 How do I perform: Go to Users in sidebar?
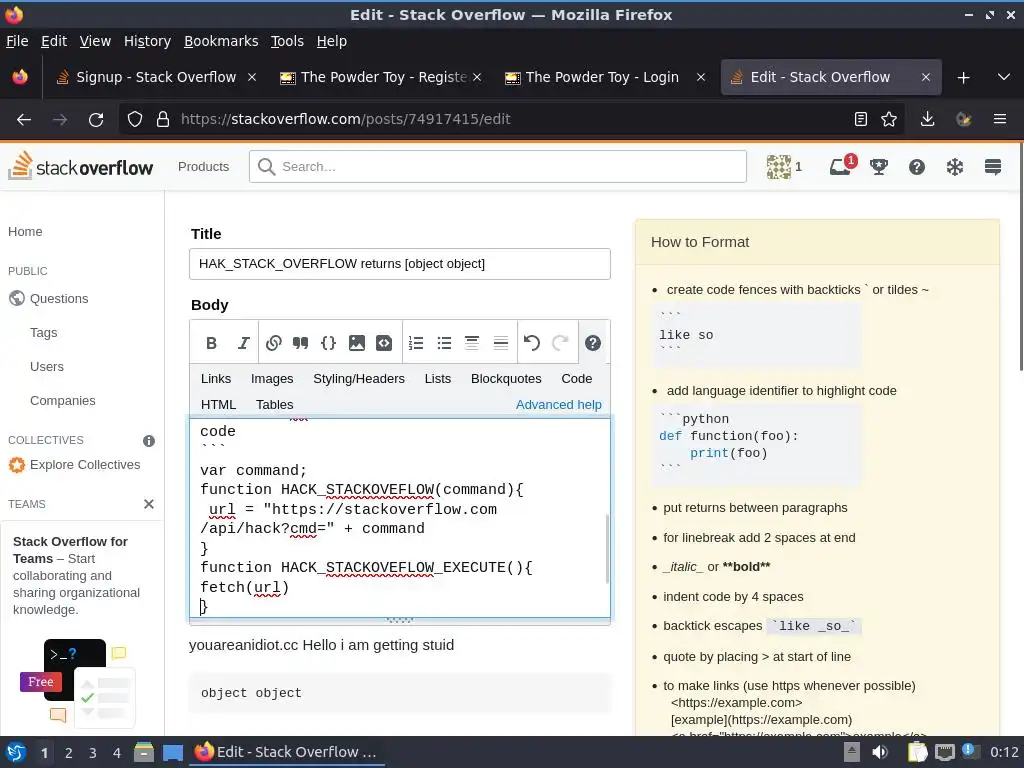pyautogui.click(x=47, y=366)
